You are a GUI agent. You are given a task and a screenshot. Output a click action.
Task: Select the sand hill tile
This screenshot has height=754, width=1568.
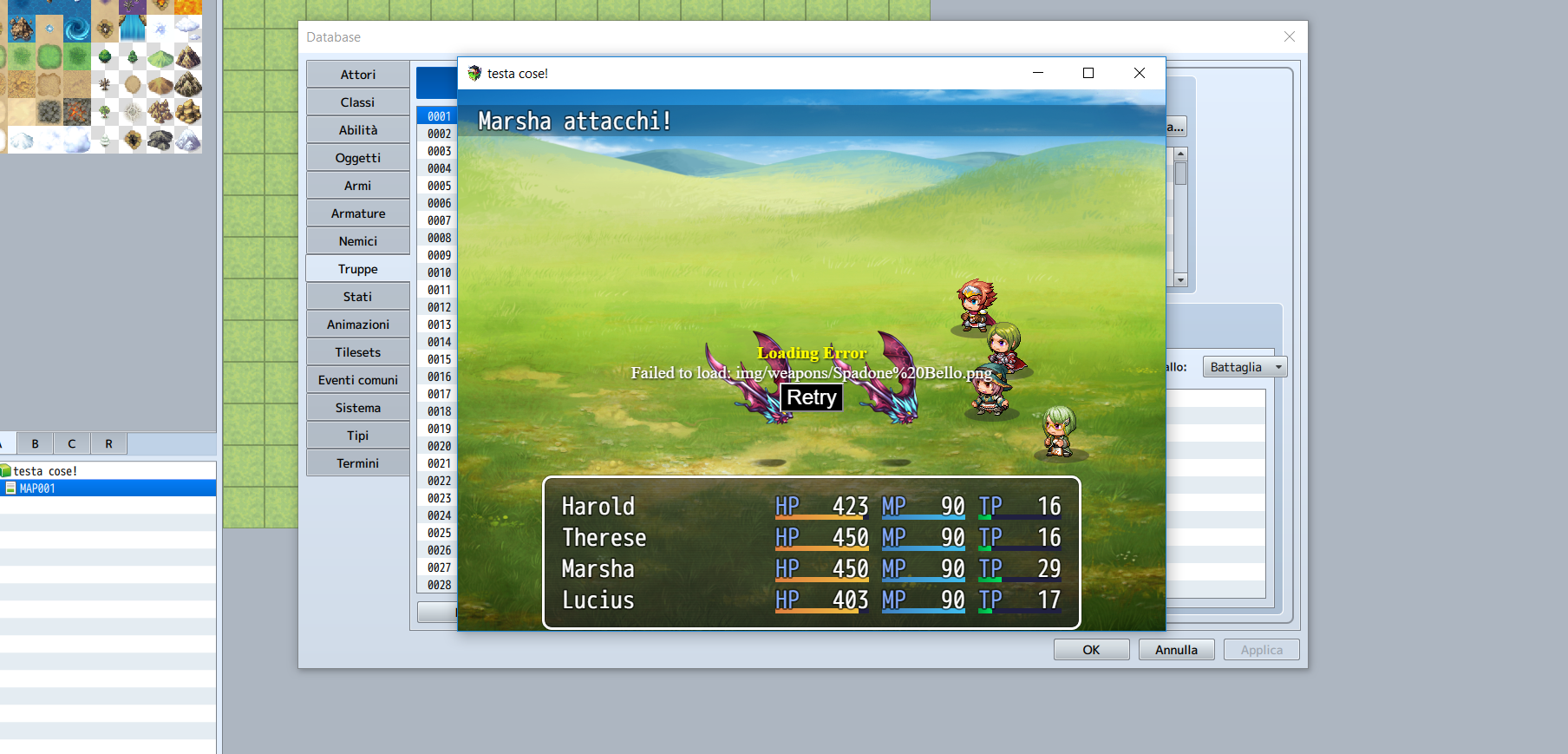click(x=160, y=85)
